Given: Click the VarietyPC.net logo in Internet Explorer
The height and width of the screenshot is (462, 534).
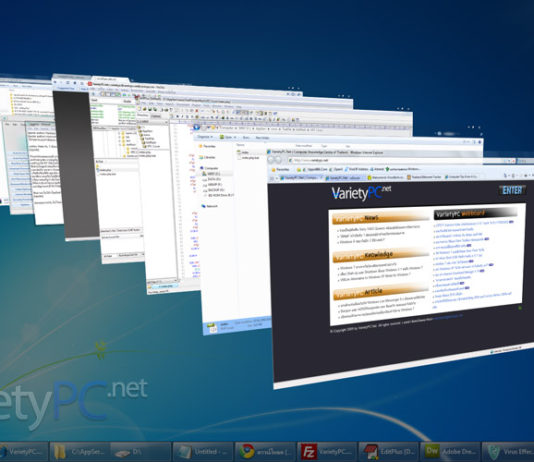Looking at the screenshot, I should pos(361,193).
